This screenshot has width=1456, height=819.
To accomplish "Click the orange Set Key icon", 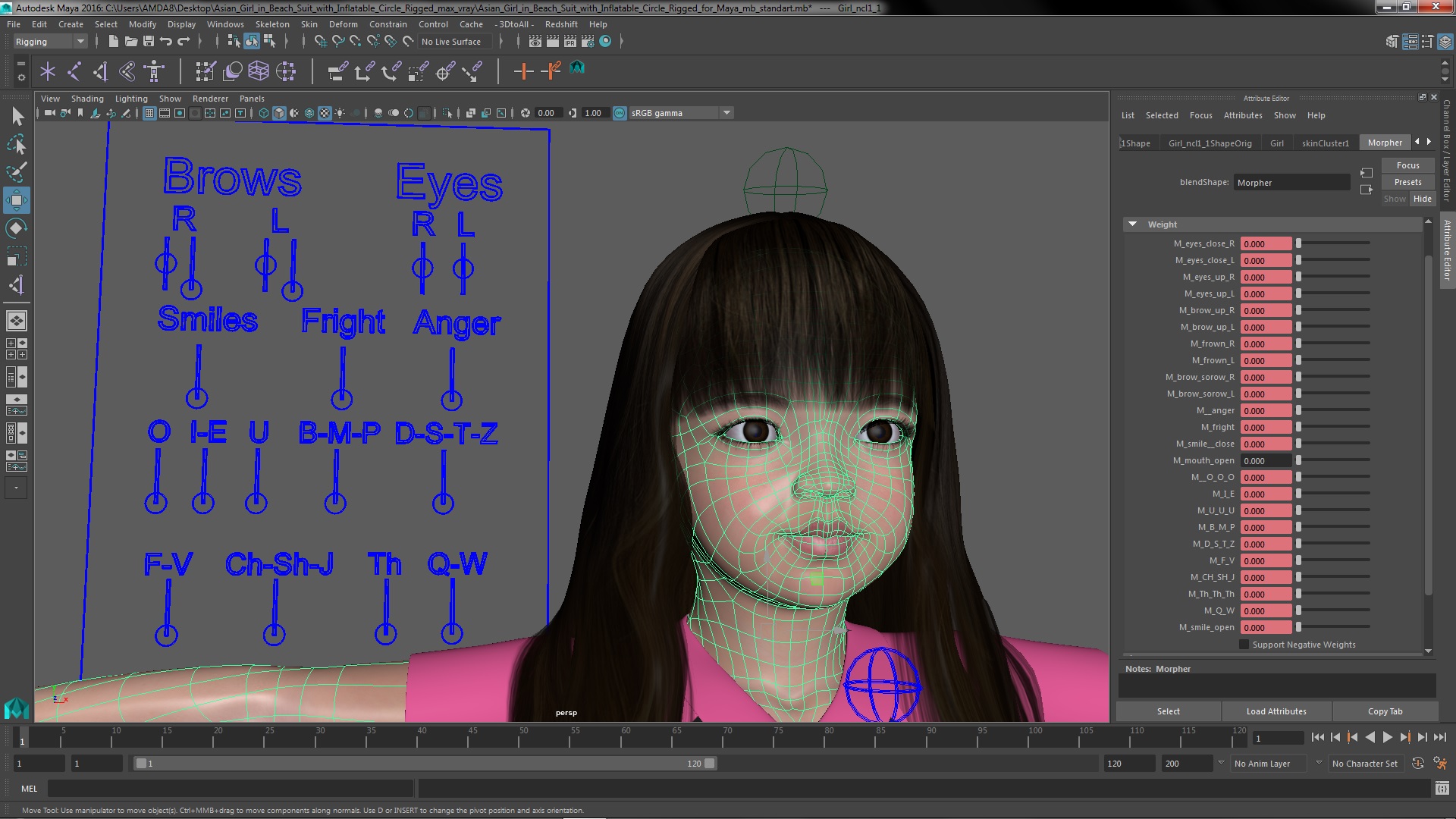I will pyautogui.click(x=522, y=71).
